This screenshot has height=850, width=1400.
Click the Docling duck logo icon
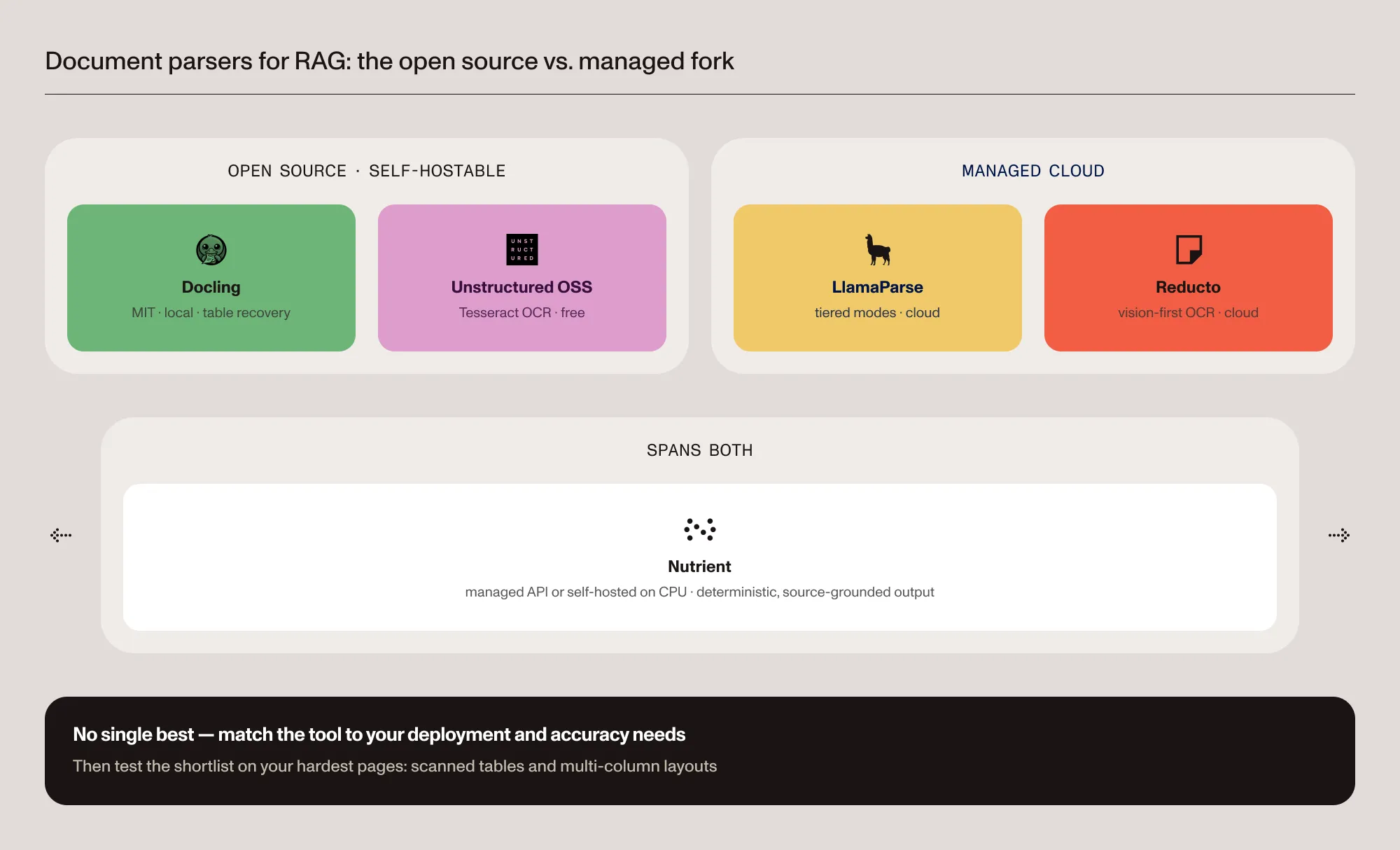coord(211,250)
